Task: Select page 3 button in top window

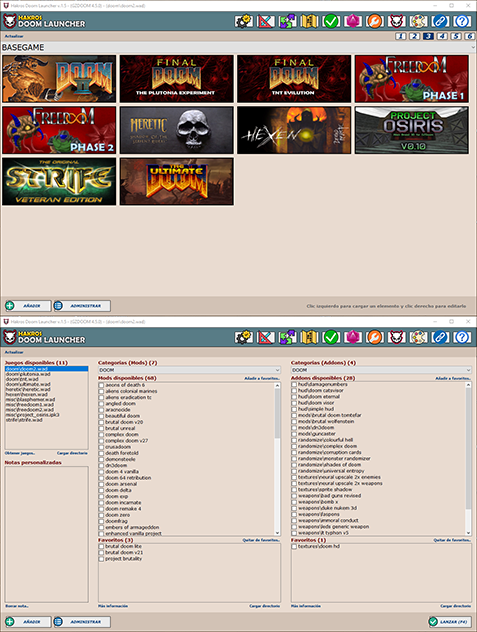Action: click(x=428, y=36)
